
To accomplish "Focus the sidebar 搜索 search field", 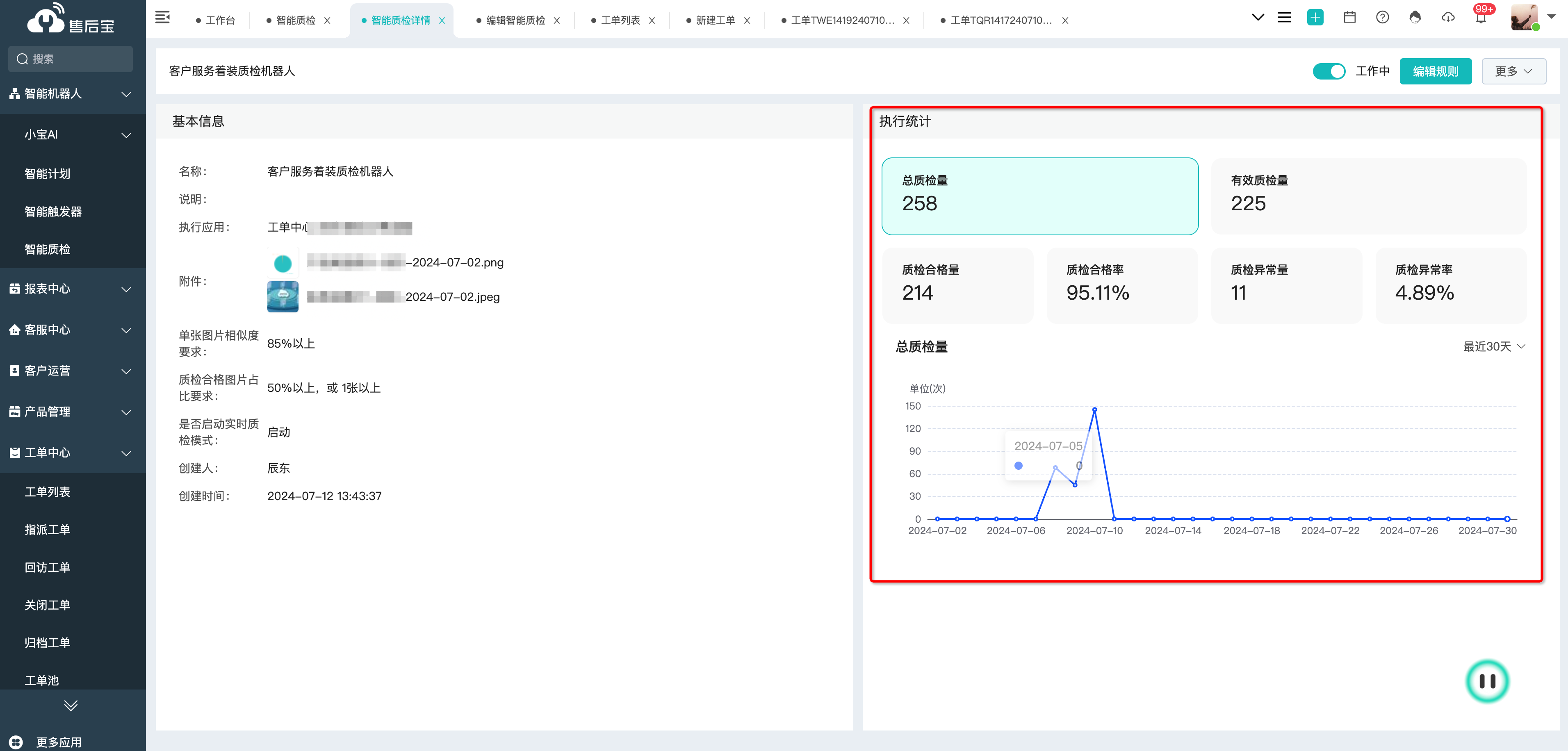I will 71,59.
